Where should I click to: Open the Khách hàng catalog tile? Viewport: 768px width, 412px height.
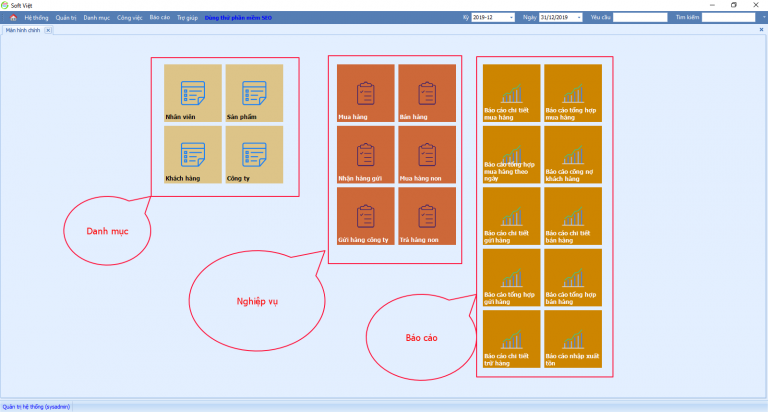192,155
